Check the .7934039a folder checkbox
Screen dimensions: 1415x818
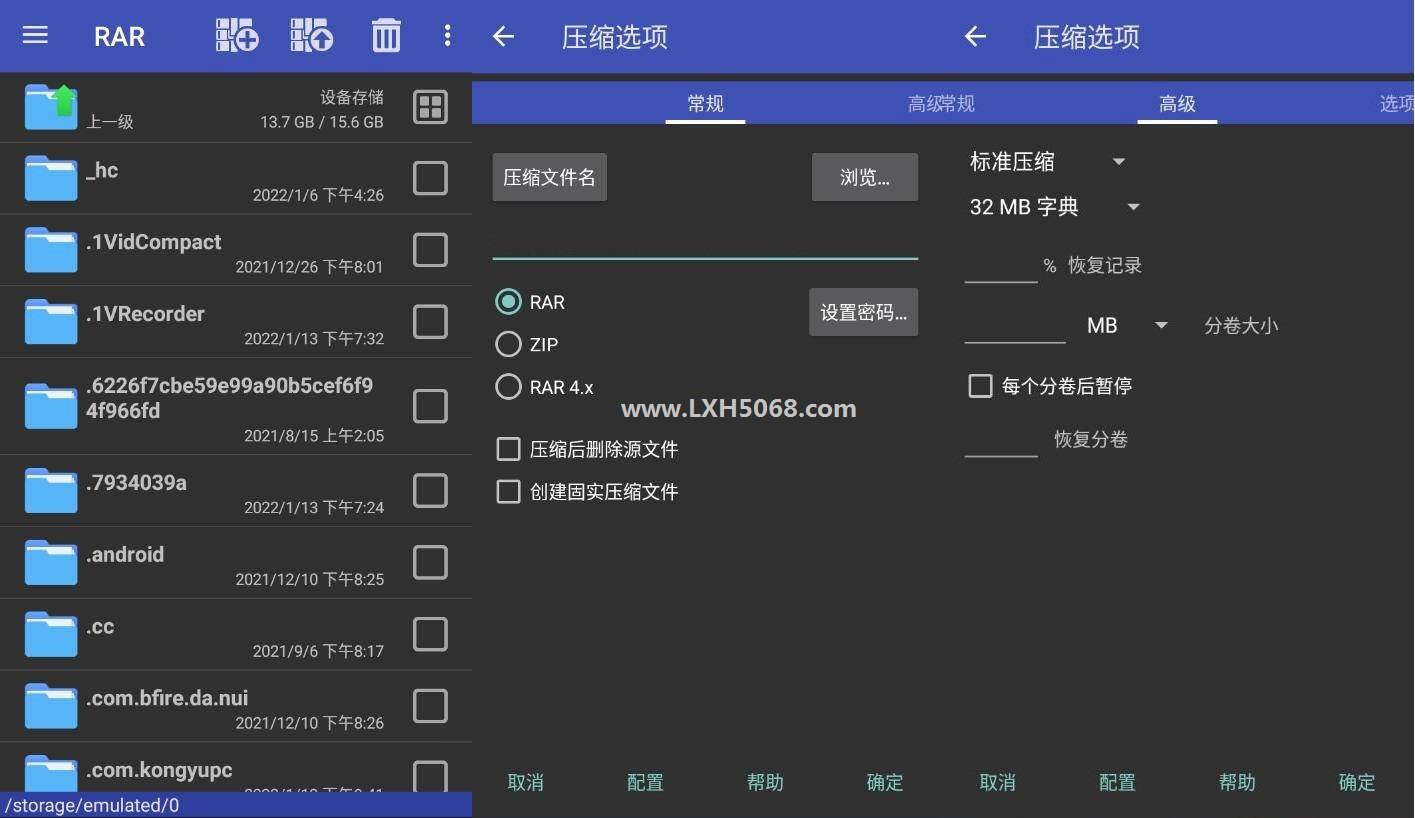pyautogui.click(x=430, y=490)
